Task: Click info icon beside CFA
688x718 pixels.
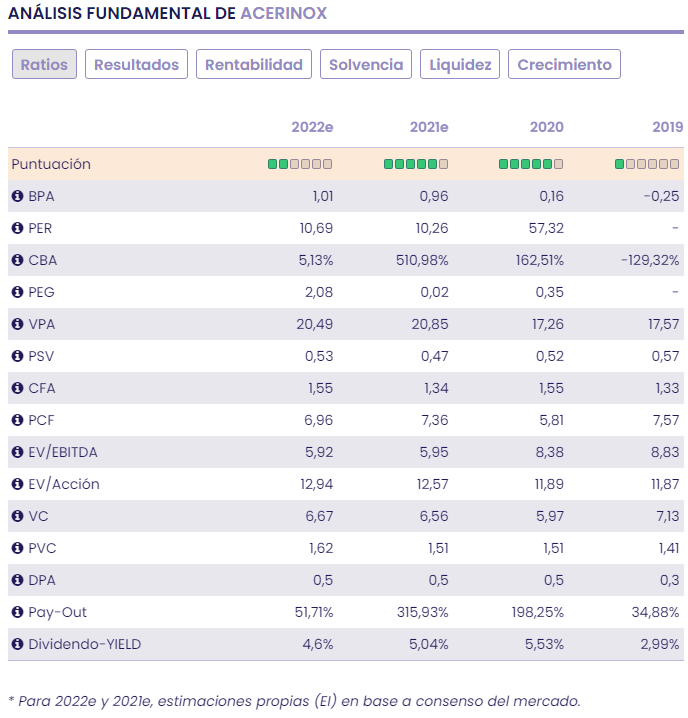Action: pos(17,388)
